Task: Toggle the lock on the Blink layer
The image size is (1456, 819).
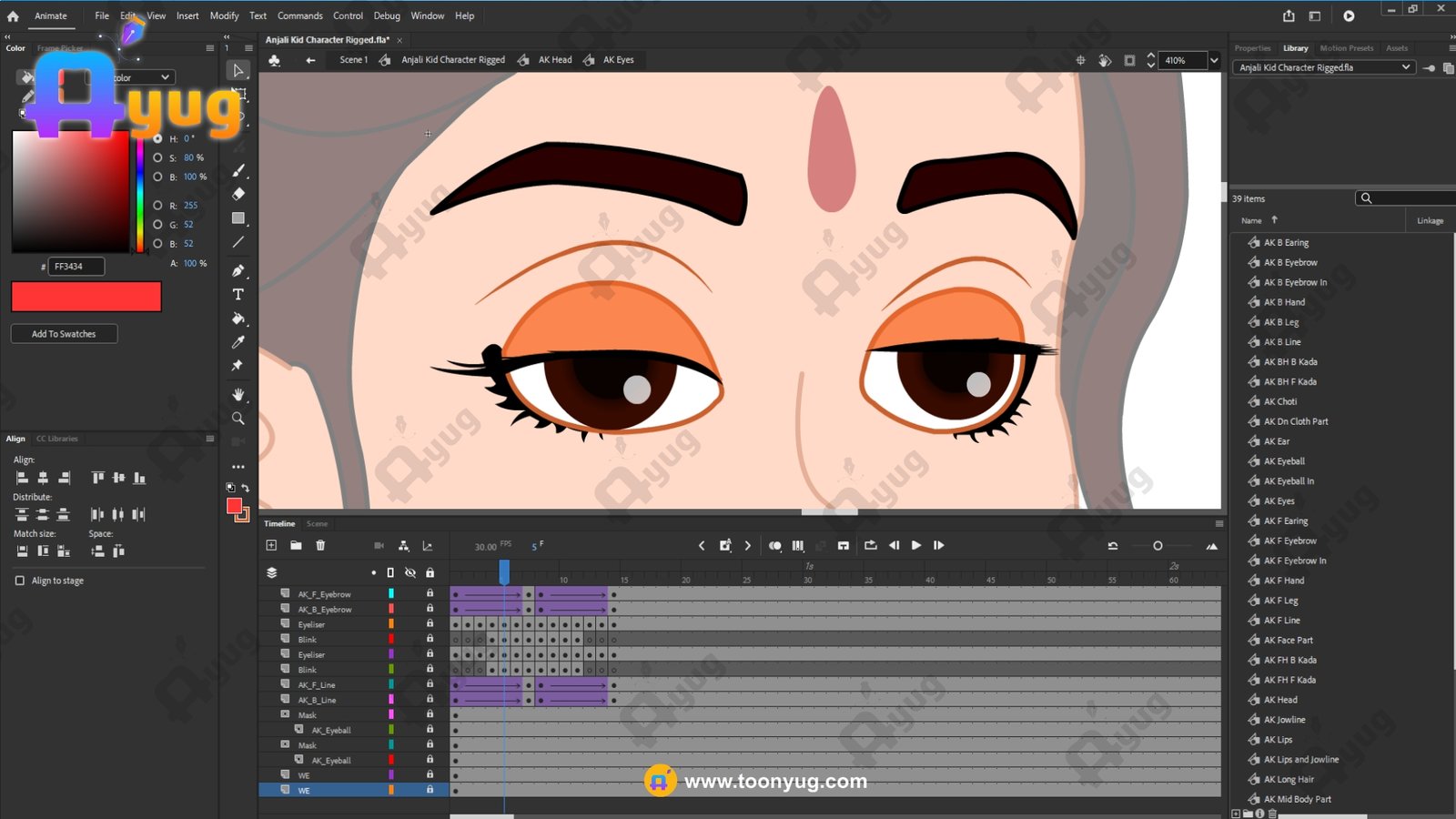Action: [x=430, y=639]
